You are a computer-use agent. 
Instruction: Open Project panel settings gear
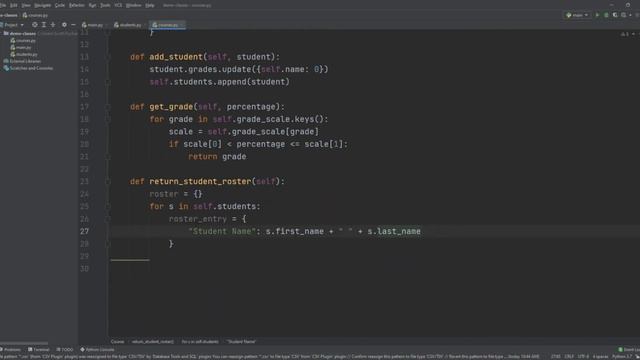pos(64,25)
